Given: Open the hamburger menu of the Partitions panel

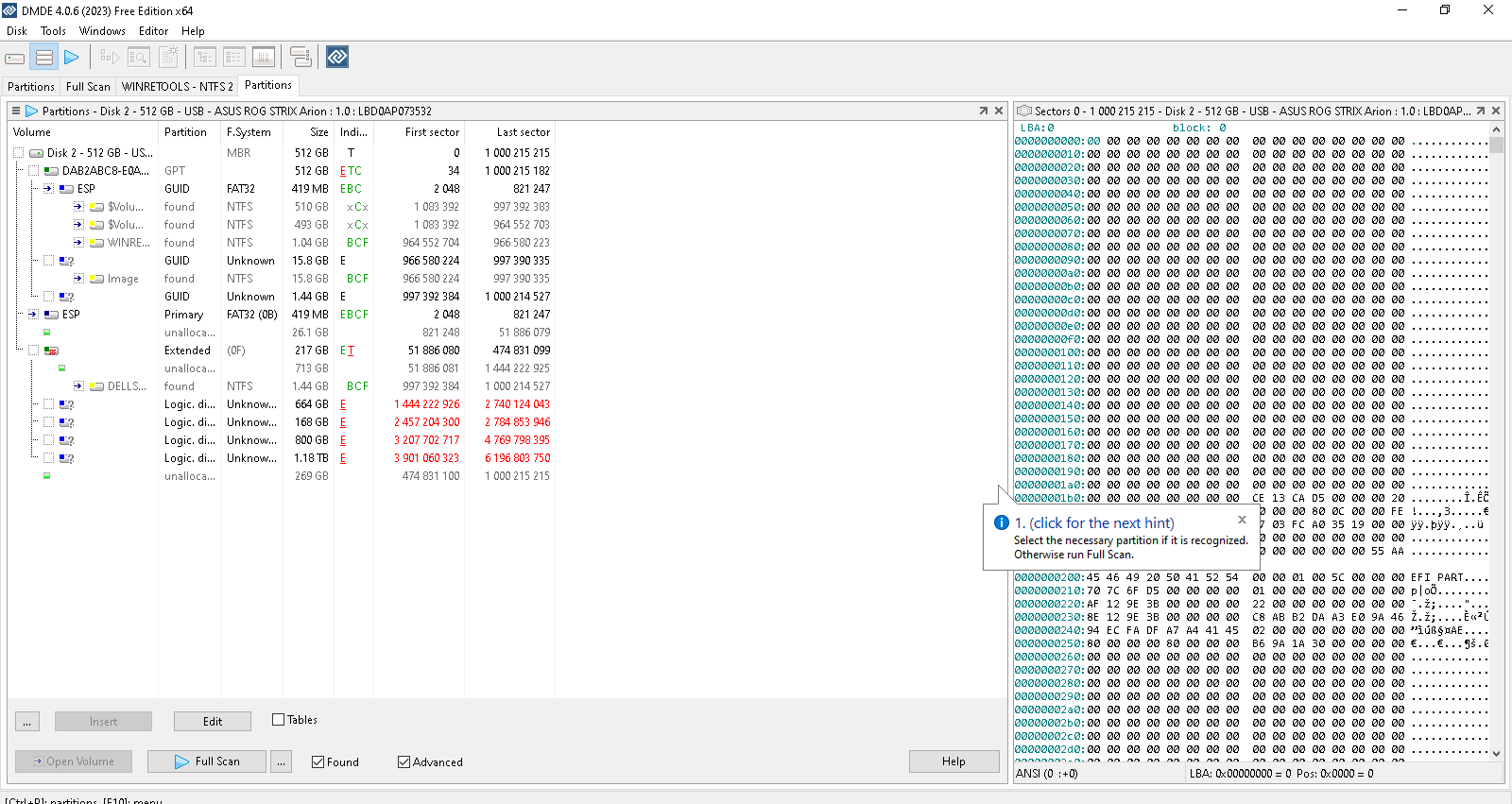Looking at the screenshot, I should click(x=16, y=111).
